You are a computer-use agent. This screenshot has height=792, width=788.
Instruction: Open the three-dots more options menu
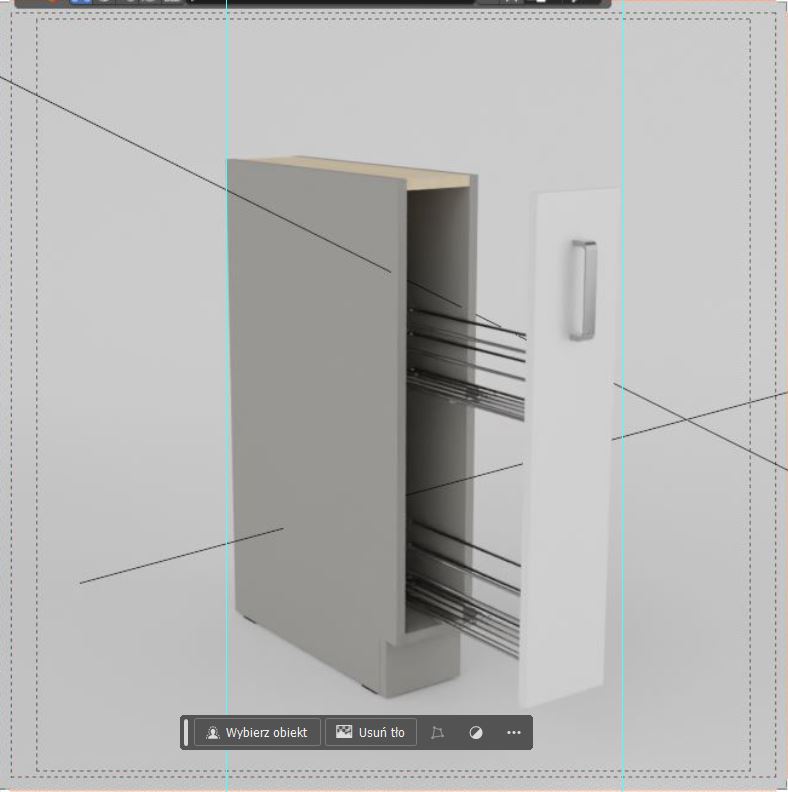(514, 732)
